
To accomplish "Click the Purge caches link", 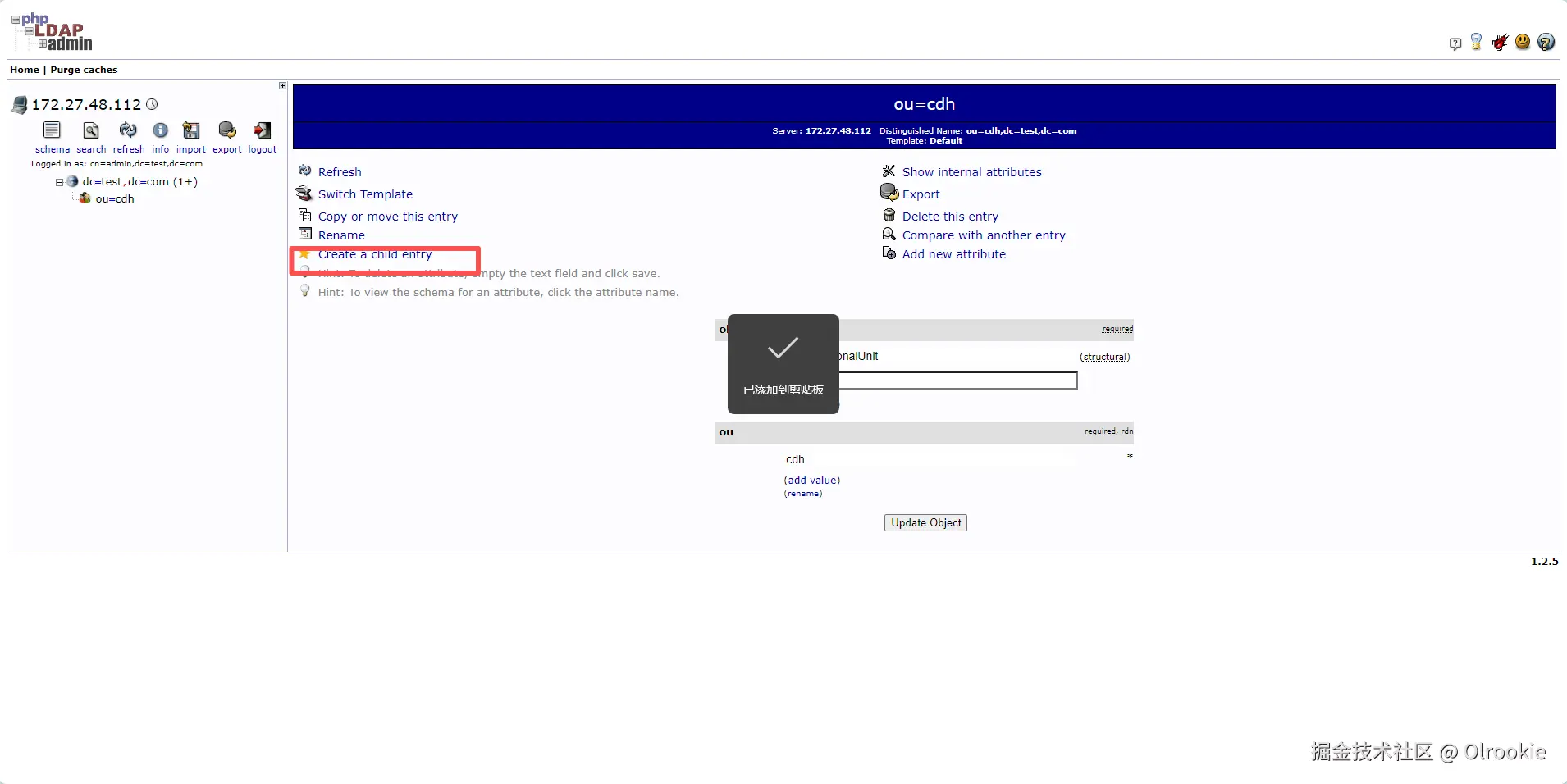I will click(84, 70).
